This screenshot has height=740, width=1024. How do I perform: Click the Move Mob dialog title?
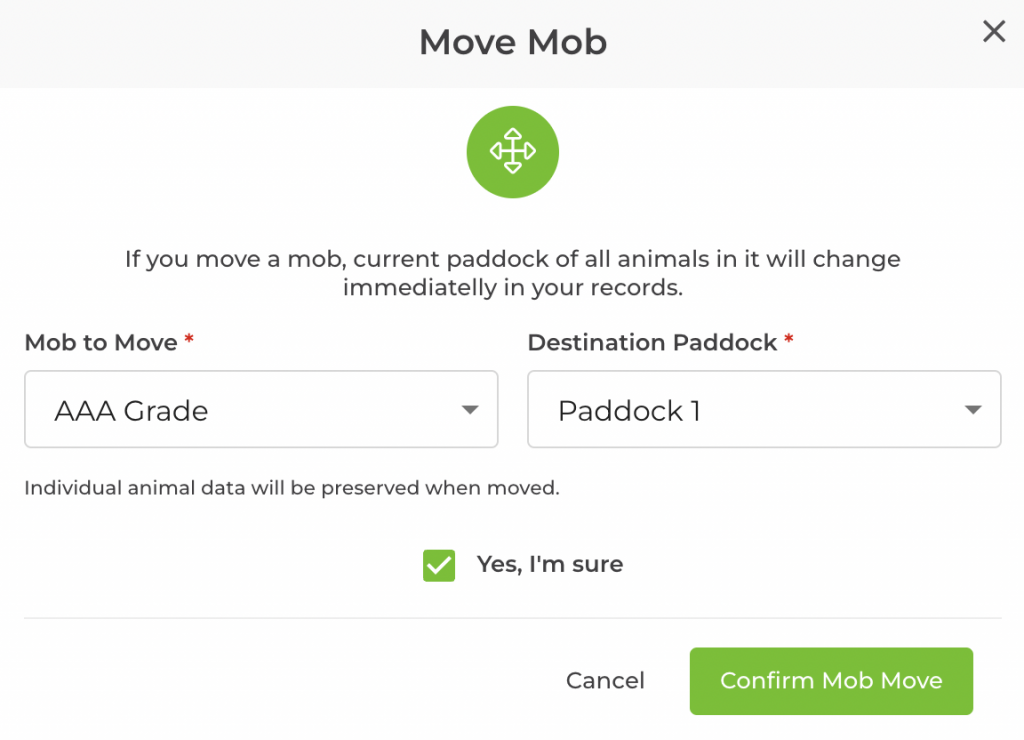tap(512, 42)
